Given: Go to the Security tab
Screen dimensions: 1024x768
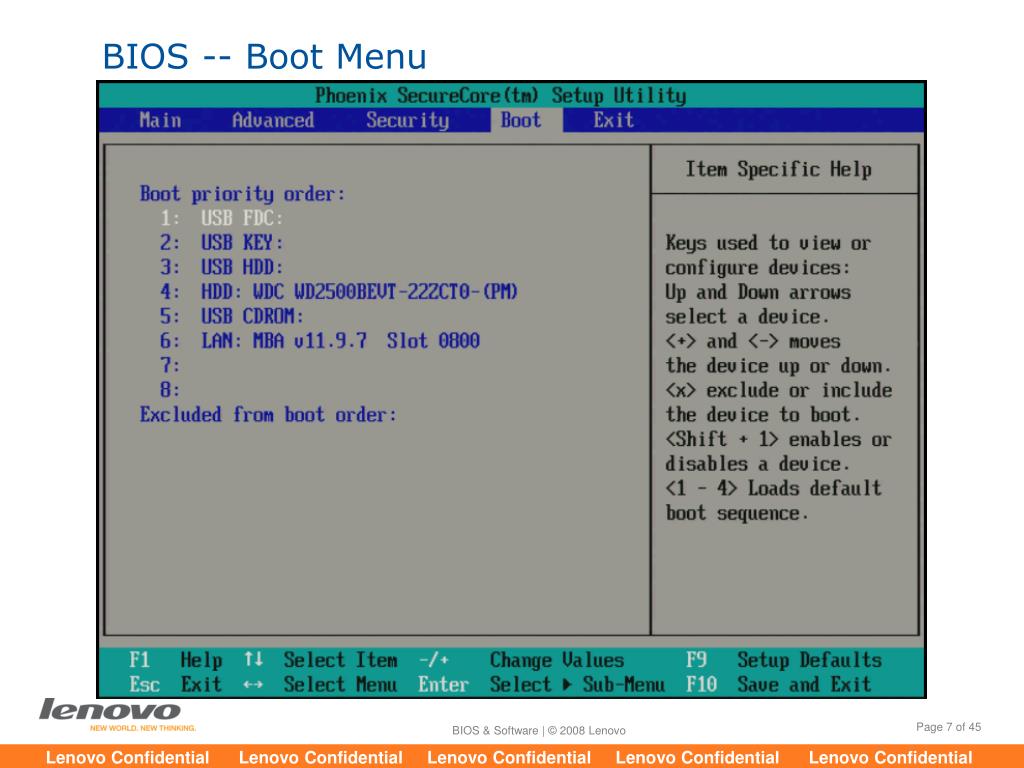Looking at the screenshot, I should pos(408,120).
